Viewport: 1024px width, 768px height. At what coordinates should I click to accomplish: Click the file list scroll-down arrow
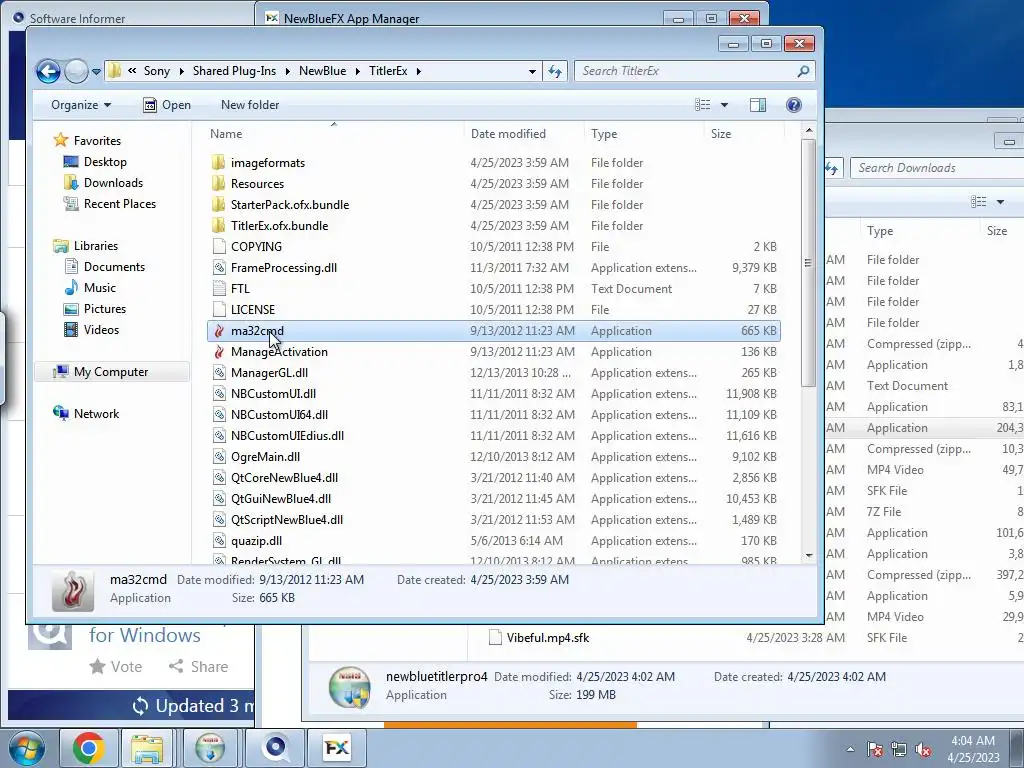[808, 556]
